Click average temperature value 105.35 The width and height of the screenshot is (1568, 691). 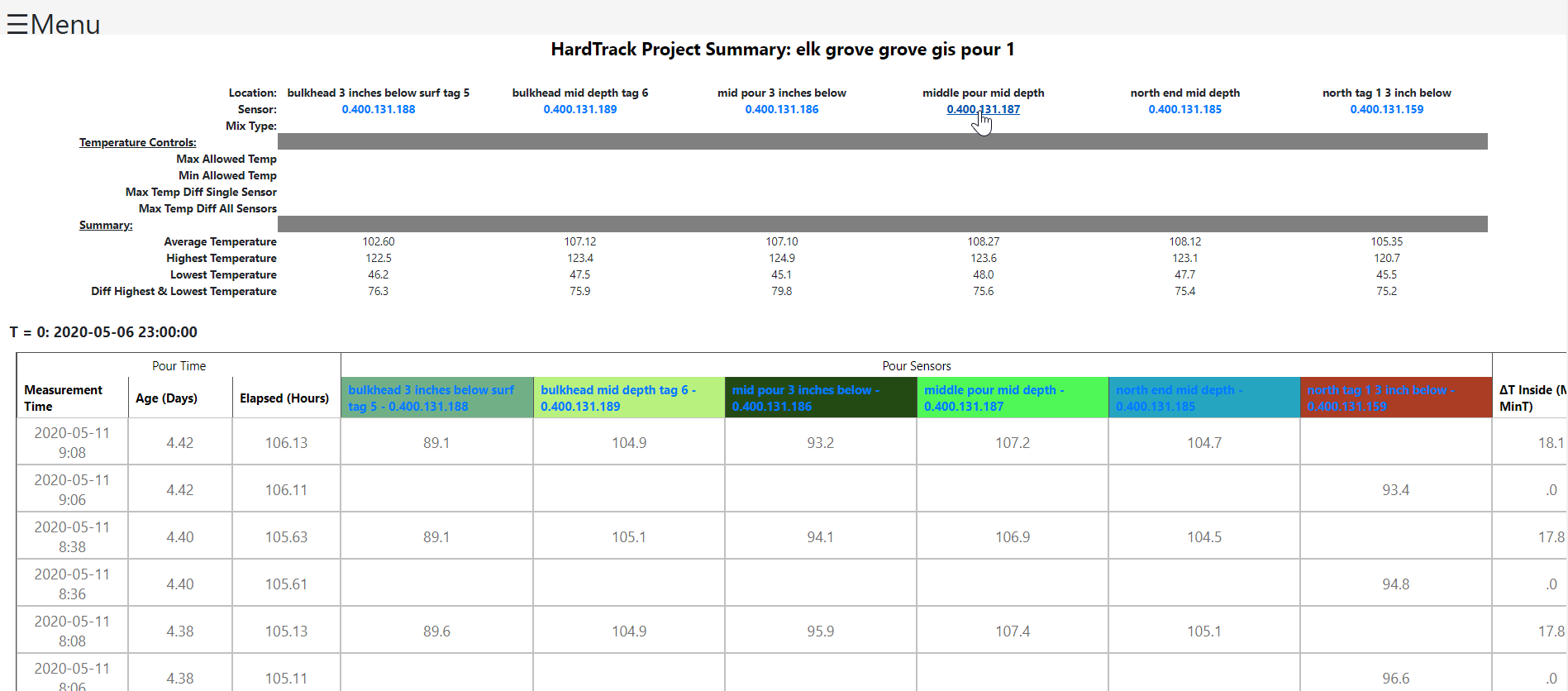point(1387,241)
